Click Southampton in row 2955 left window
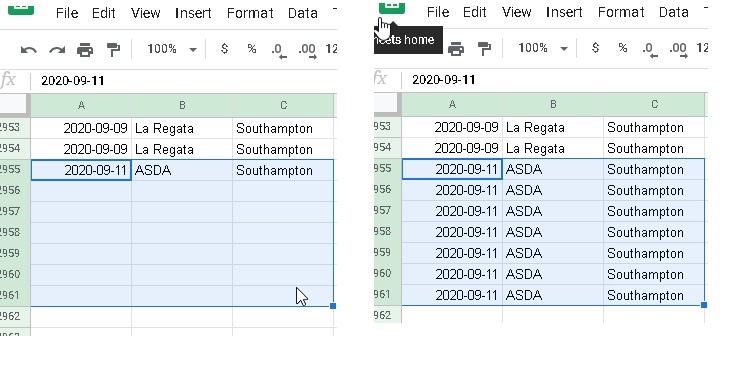Screen dimensions: 741x373 point(283,170)
